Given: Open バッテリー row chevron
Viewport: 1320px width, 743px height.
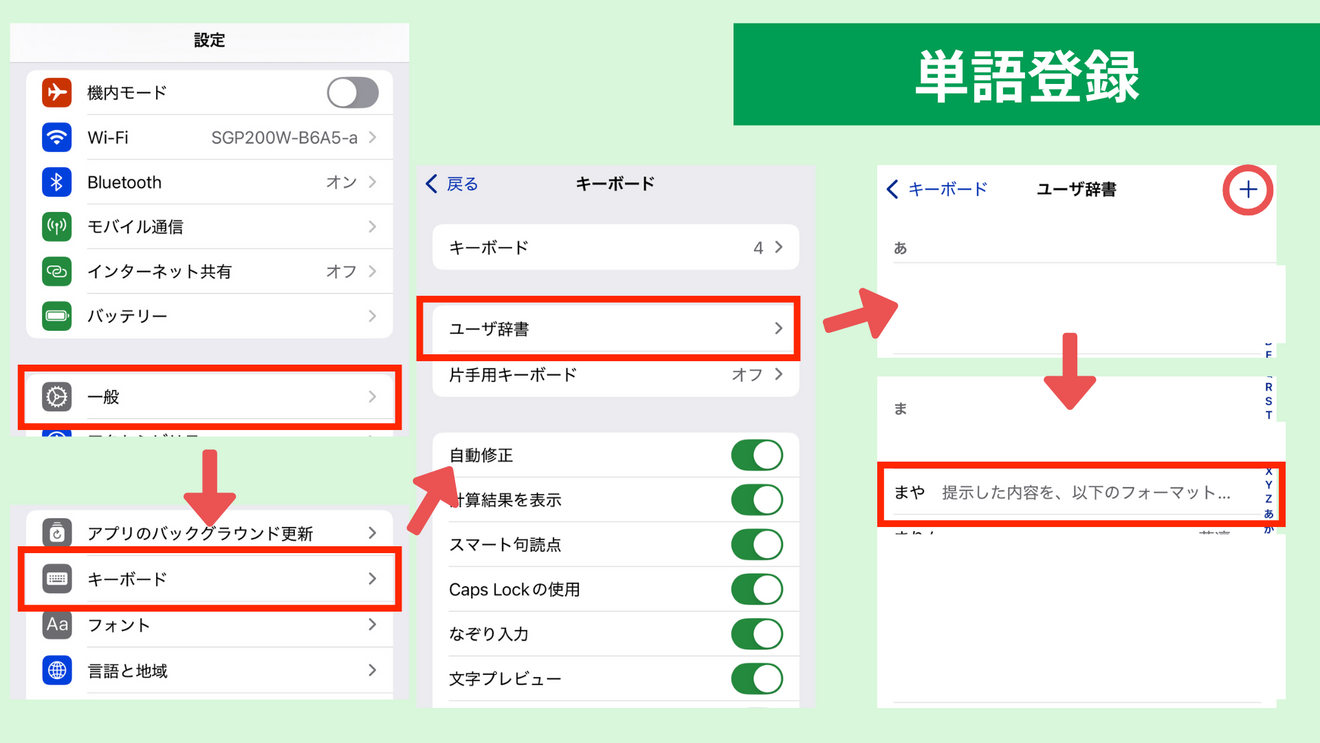Looking at the screenshot, I should (x=373, y=316).
